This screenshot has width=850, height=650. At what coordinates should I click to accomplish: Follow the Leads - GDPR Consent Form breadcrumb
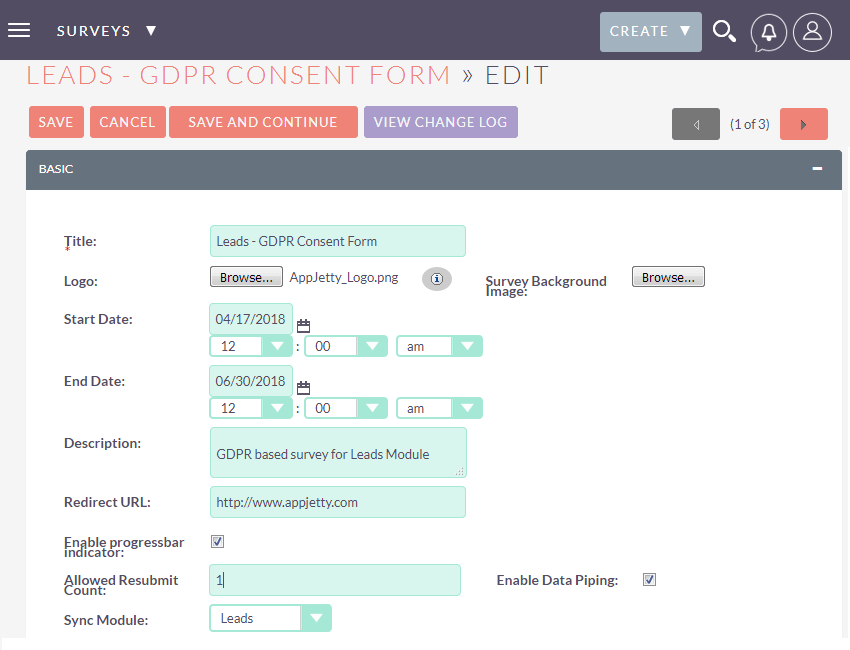[239, 75]
